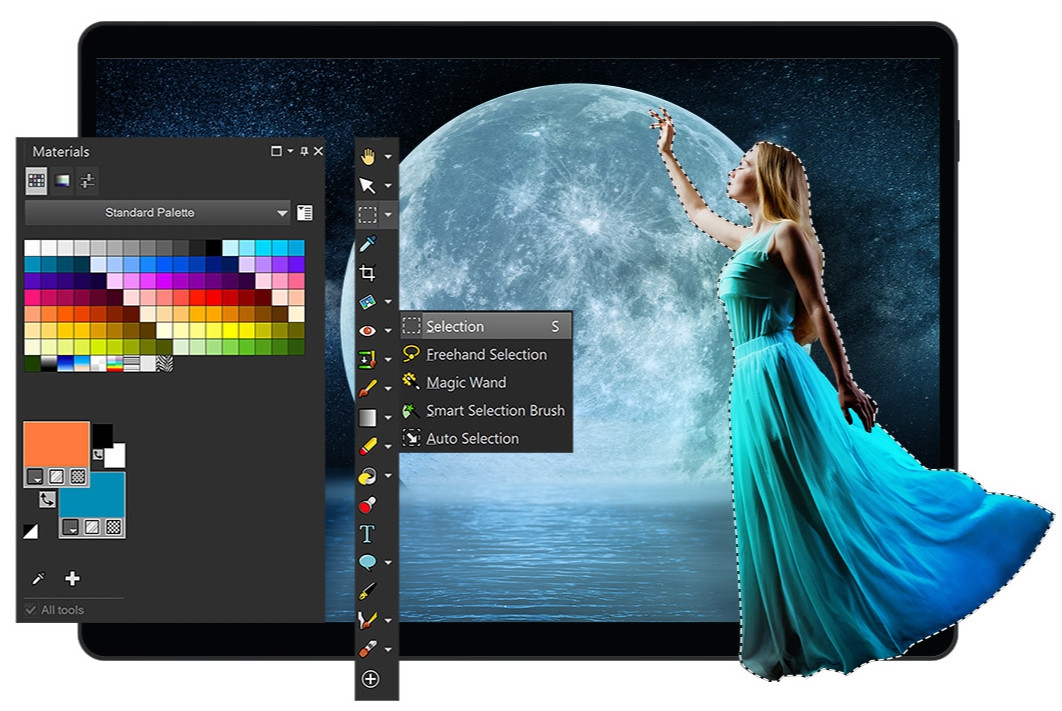The image size is (1062, 711).
Task: Choose Magic Wand from the menu
Action: 486,383
